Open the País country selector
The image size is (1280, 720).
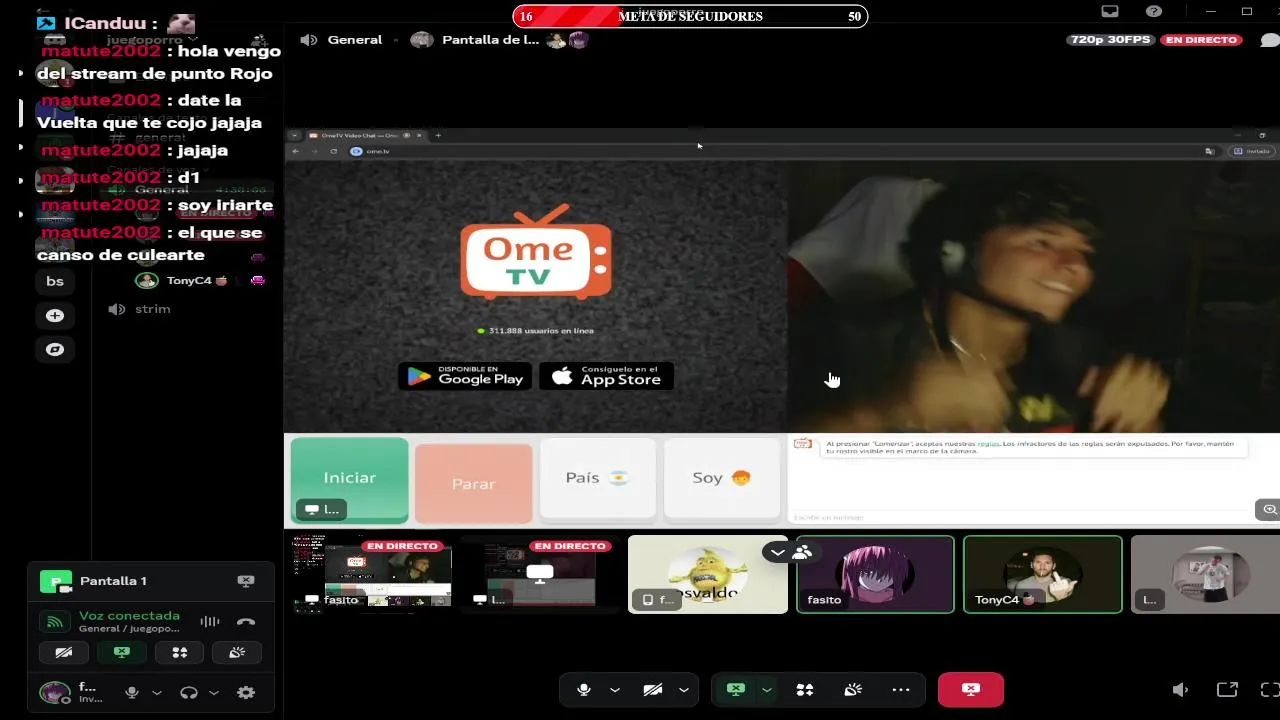click(x=598, y=478)
